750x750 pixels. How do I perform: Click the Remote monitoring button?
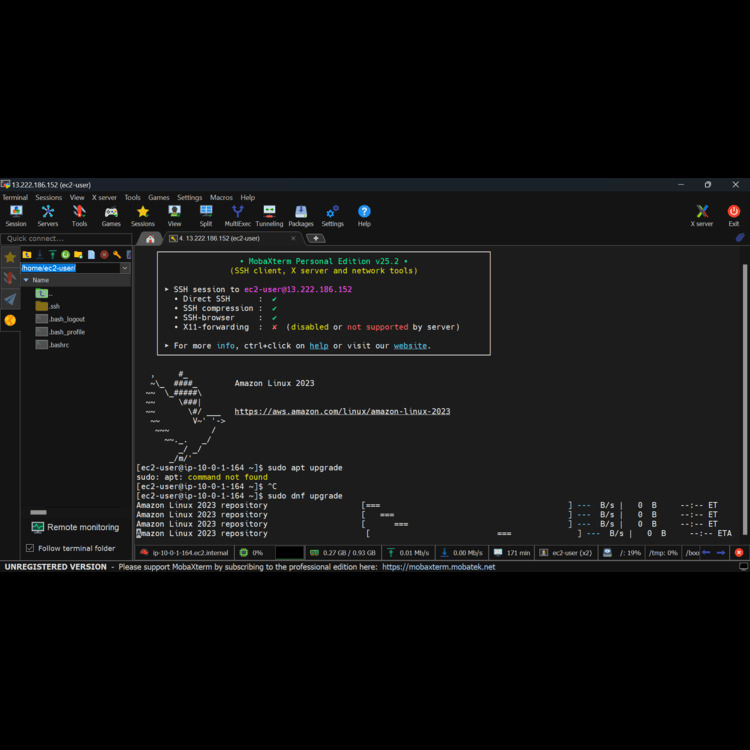coord(75,527)
